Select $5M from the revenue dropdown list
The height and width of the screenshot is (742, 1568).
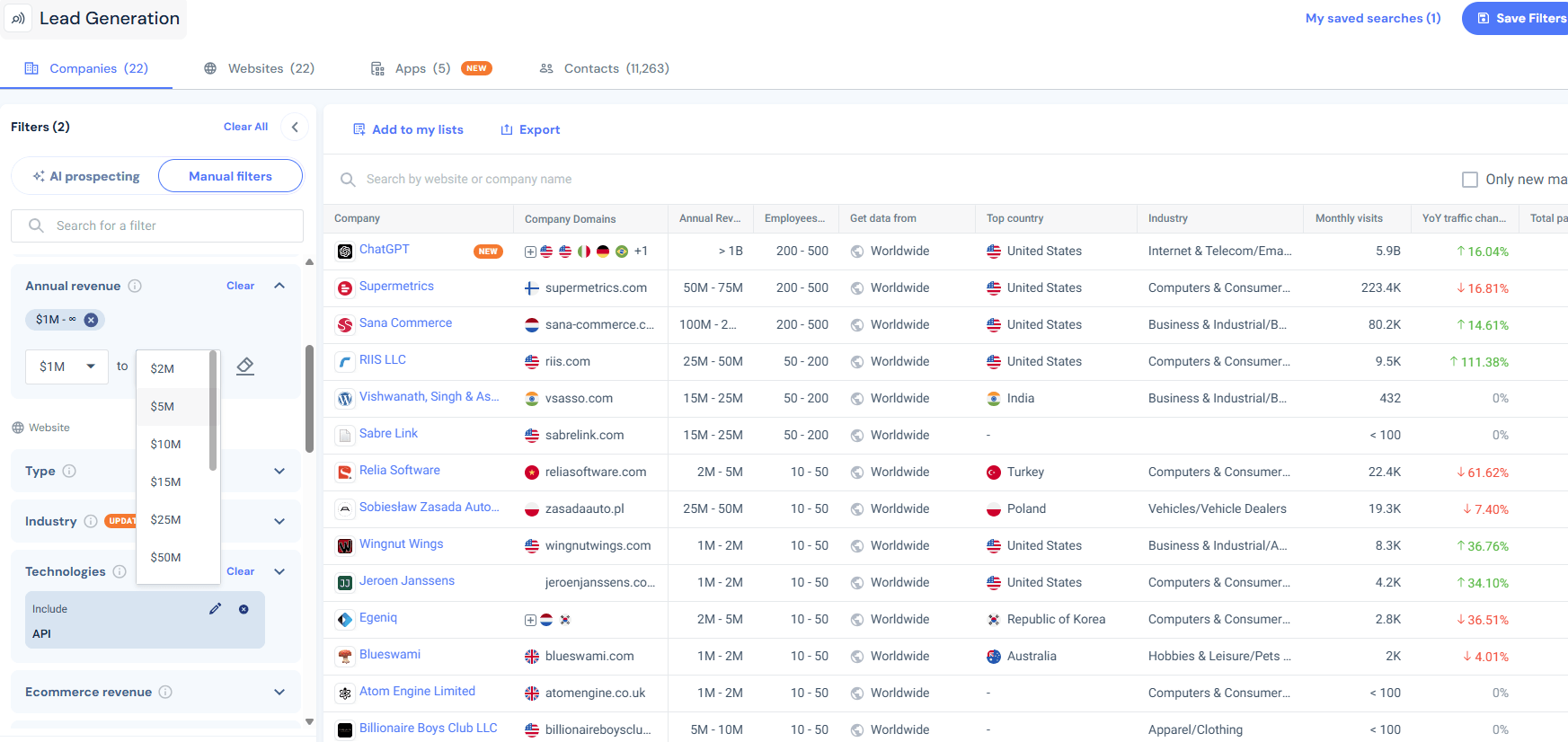click(x=173, y=406)
